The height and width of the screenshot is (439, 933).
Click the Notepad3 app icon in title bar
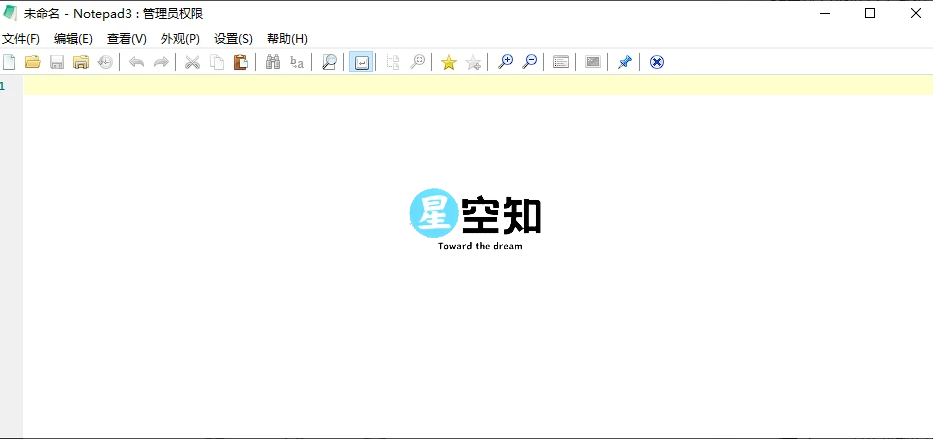pos(10,13)
